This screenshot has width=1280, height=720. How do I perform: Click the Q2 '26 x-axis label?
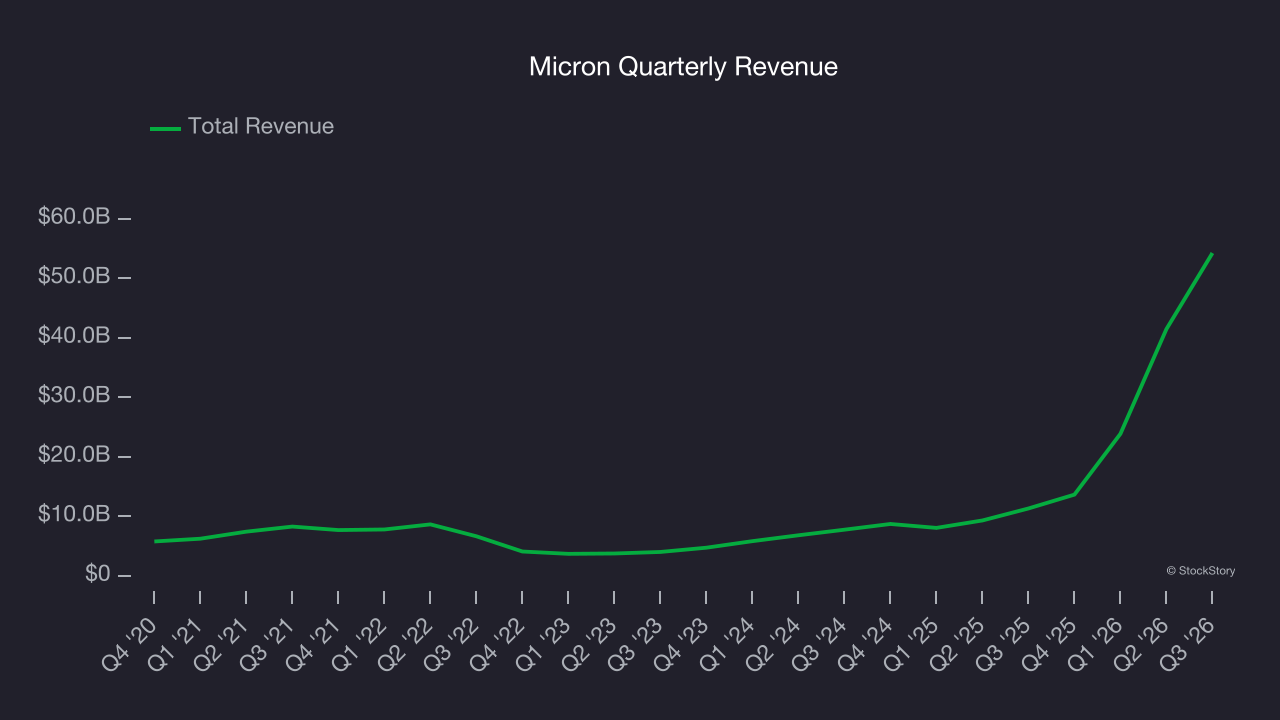click(1142, 643)
